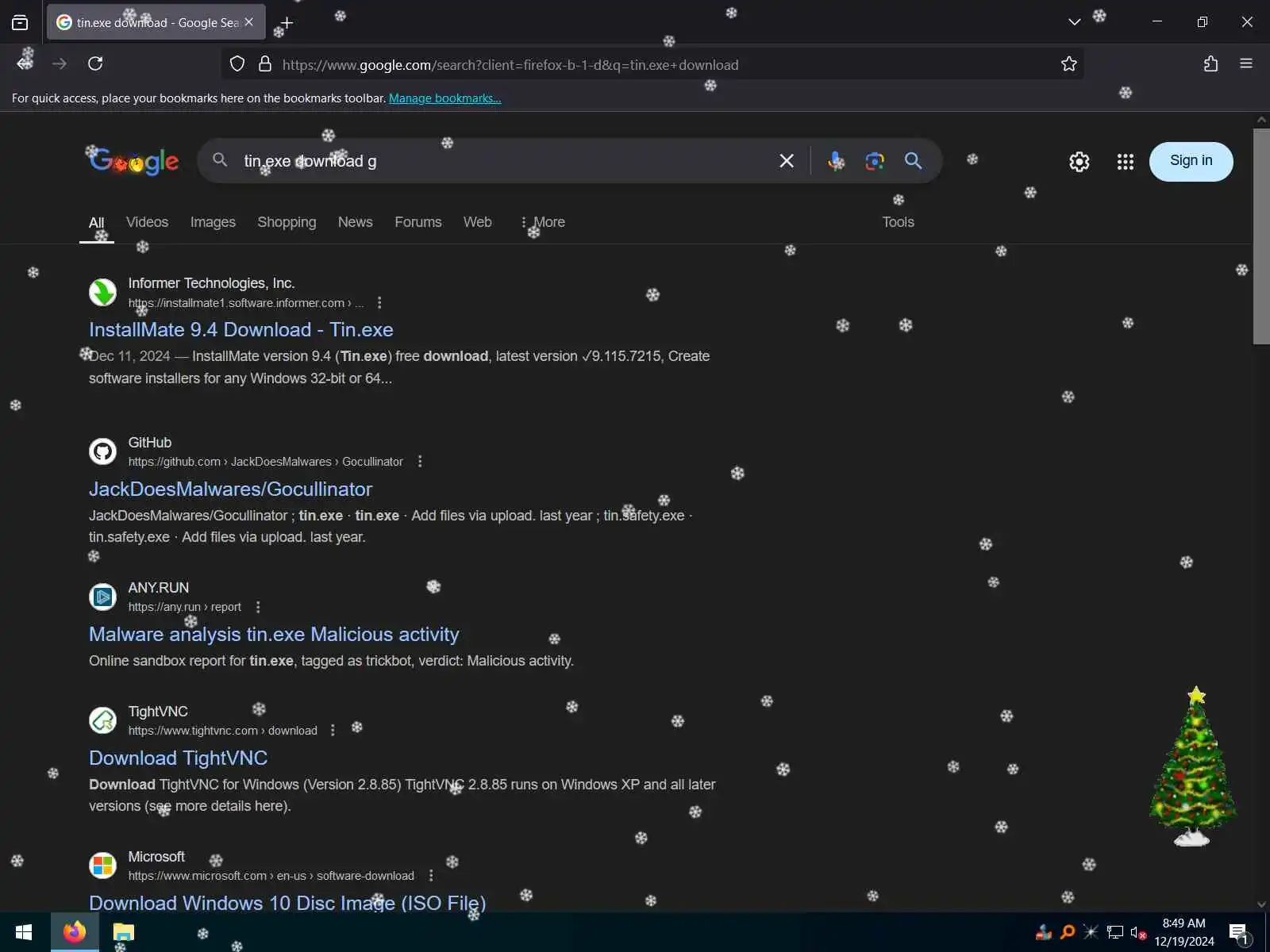The height and width of the screenshot is (952, 1270).
Task: Click the GitHub site favicon
Action: [102, 451]
